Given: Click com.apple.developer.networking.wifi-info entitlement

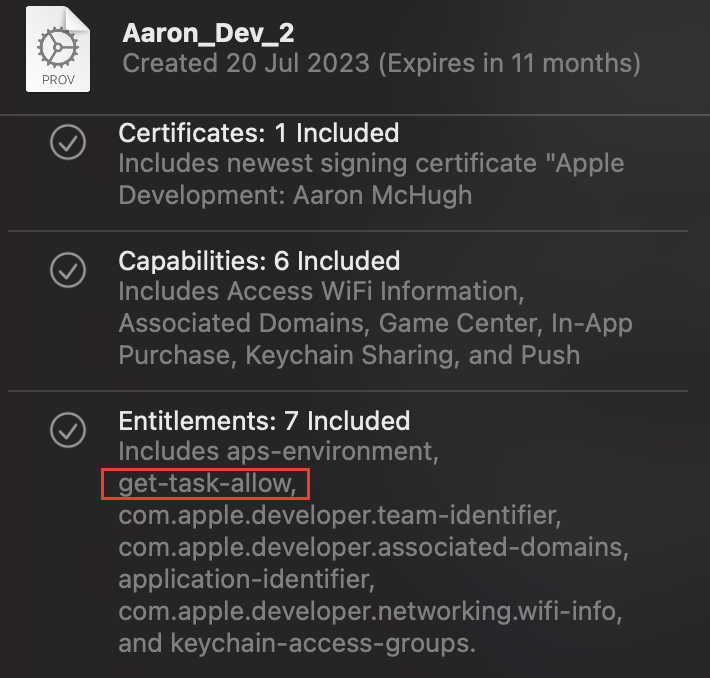Looking at the screenshot, I should (x=370, y=611).
